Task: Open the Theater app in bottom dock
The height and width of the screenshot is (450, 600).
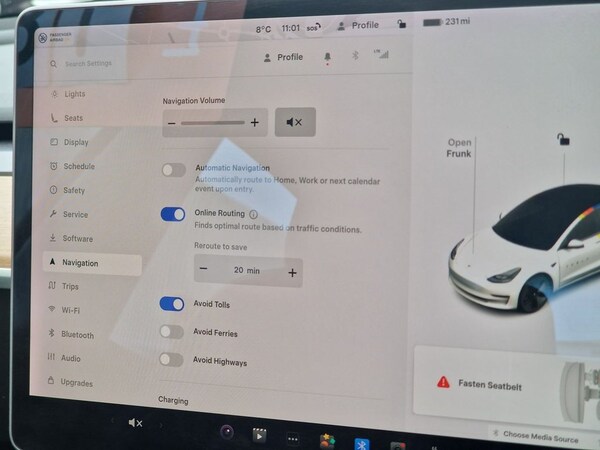Action: (x=260, y=435)
